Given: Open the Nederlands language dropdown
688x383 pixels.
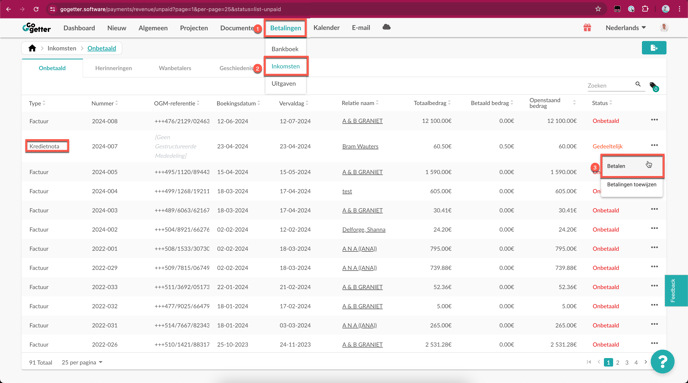Looking at the screenshot, I should tap(626, 28).
